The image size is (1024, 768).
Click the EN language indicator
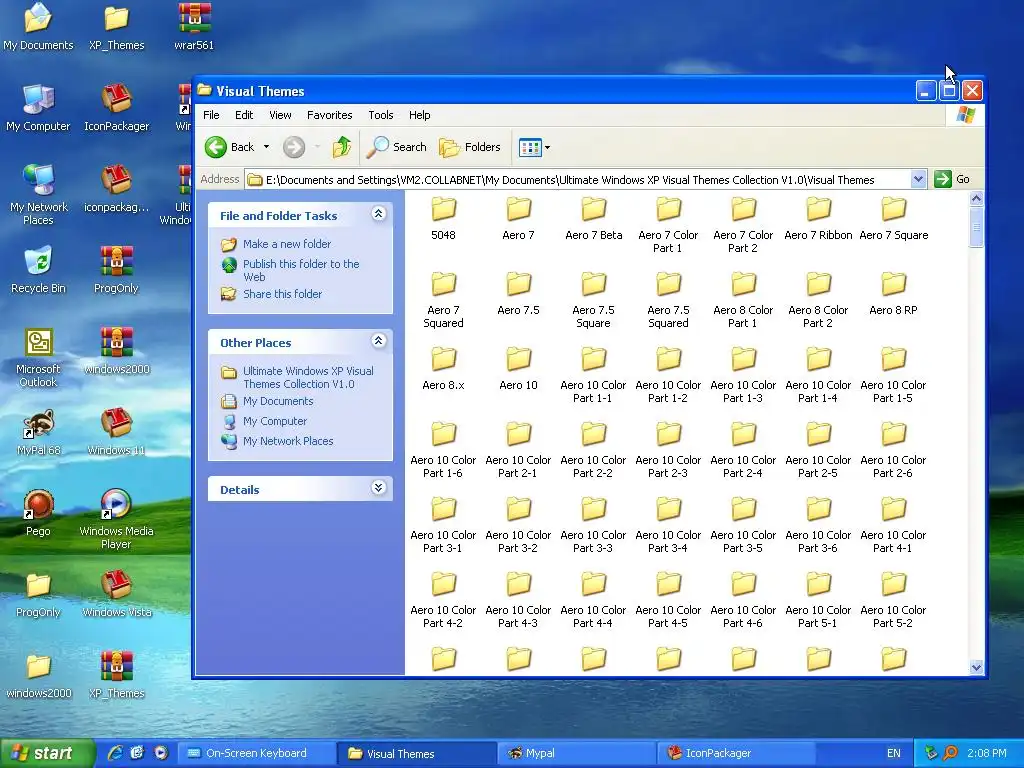click(x=893, y=753)
